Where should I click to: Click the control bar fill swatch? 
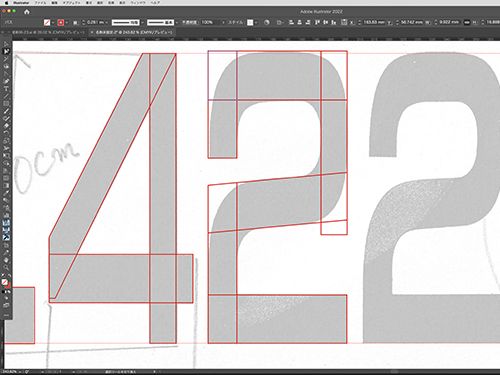[47, 22]
